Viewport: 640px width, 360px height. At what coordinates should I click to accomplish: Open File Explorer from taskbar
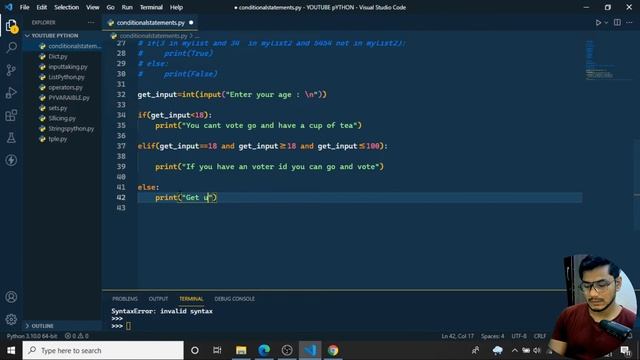coord(241,350)
